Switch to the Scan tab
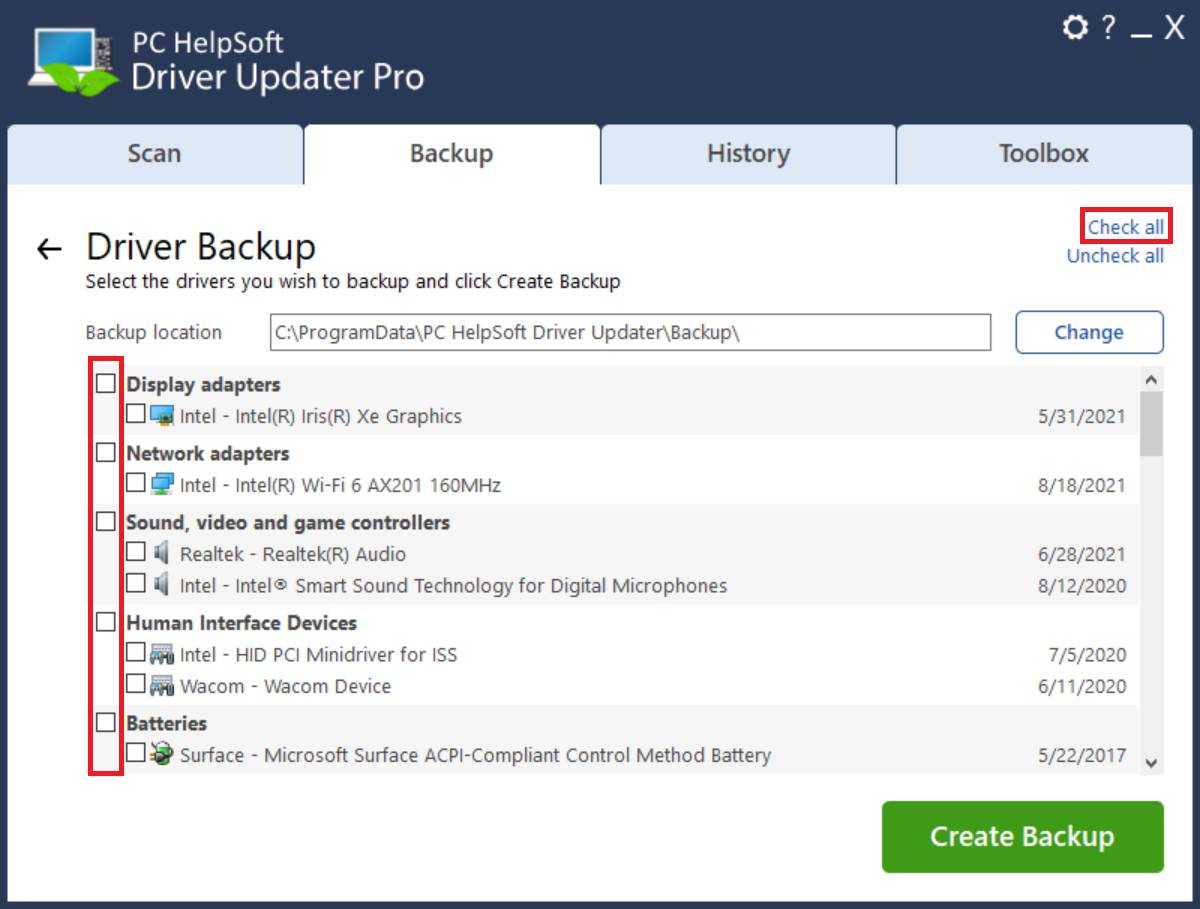The width and height of the screenshot is (1200, 909). pos(155,154)
